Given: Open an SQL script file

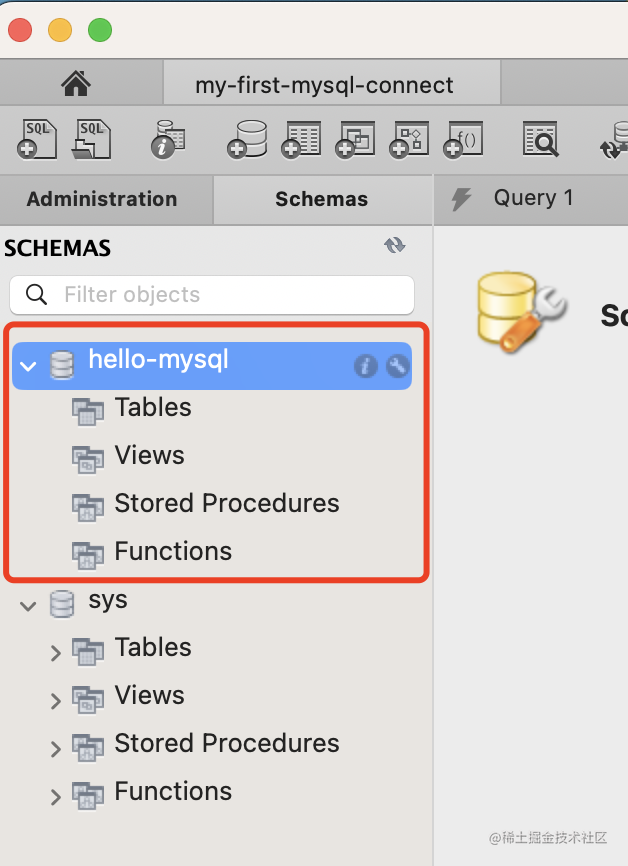Looking at the screenshot, I should point(91,139).
